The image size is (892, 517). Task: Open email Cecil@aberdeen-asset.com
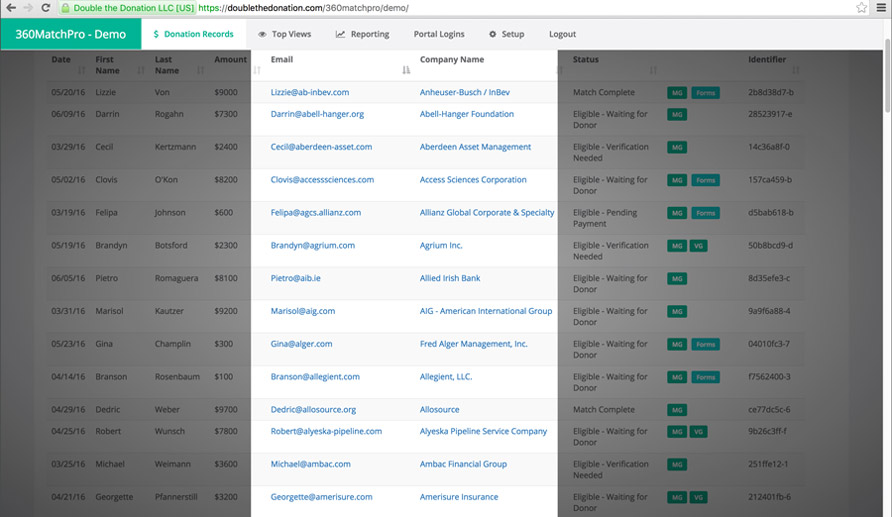coord(321,147)
